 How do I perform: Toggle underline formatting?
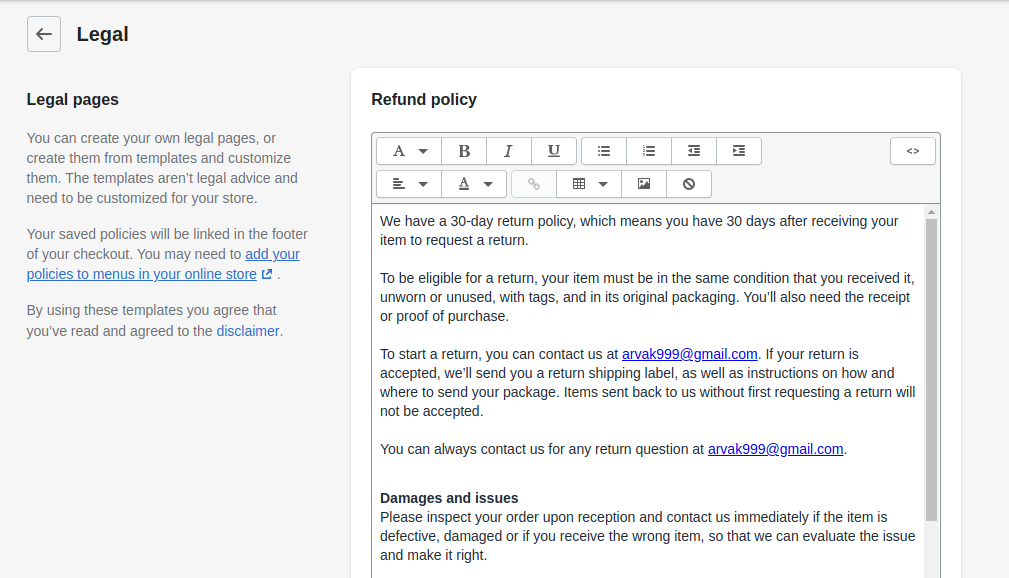(553, 151)
